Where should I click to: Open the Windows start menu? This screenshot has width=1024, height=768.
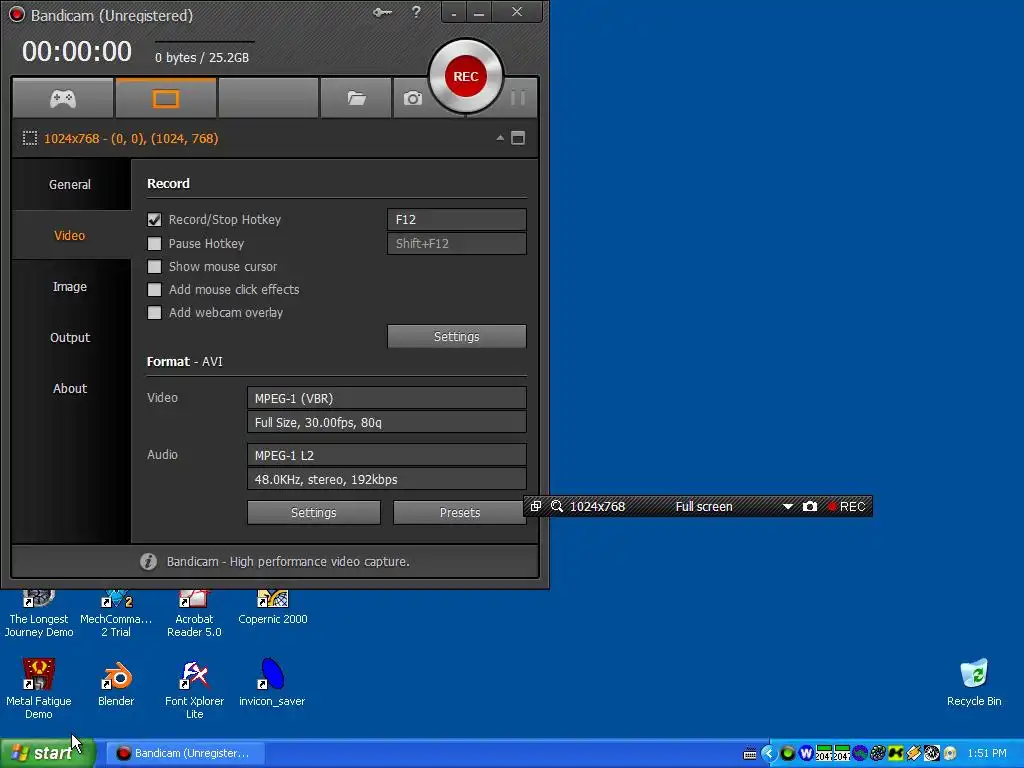[48, 753]
